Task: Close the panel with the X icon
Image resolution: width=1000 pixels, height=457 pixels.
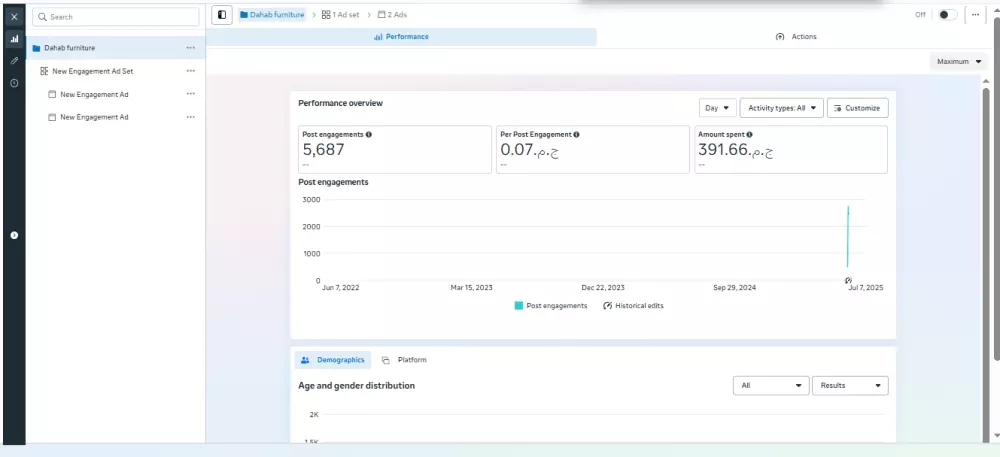Action: pos(14,17)
